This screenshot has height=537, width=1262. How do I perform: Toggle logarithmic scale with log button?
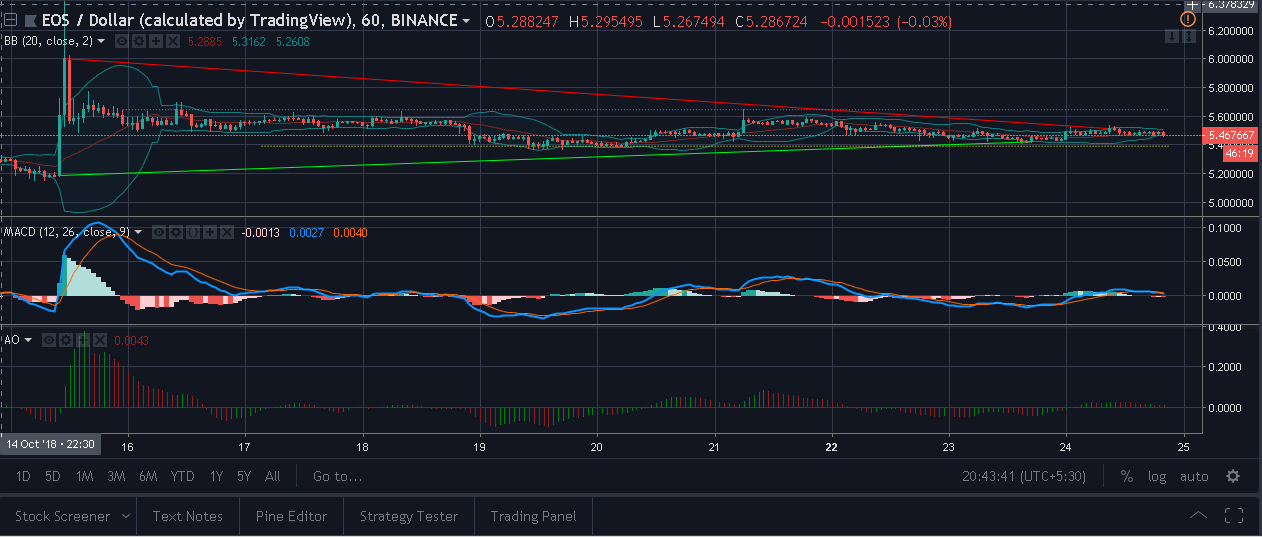tap(1157, 476)
